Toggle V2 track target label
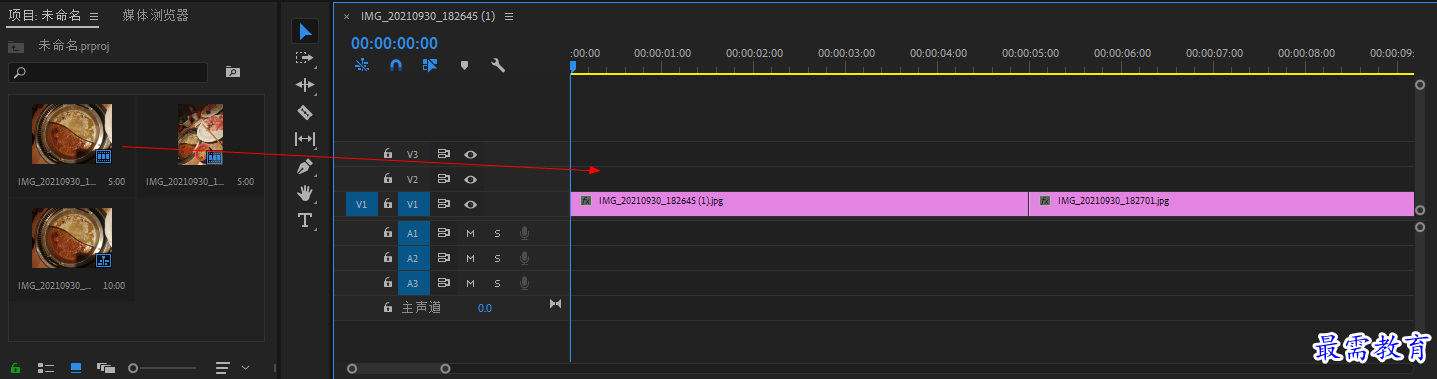Screen dimensions: 1437x379 [413, 180]
